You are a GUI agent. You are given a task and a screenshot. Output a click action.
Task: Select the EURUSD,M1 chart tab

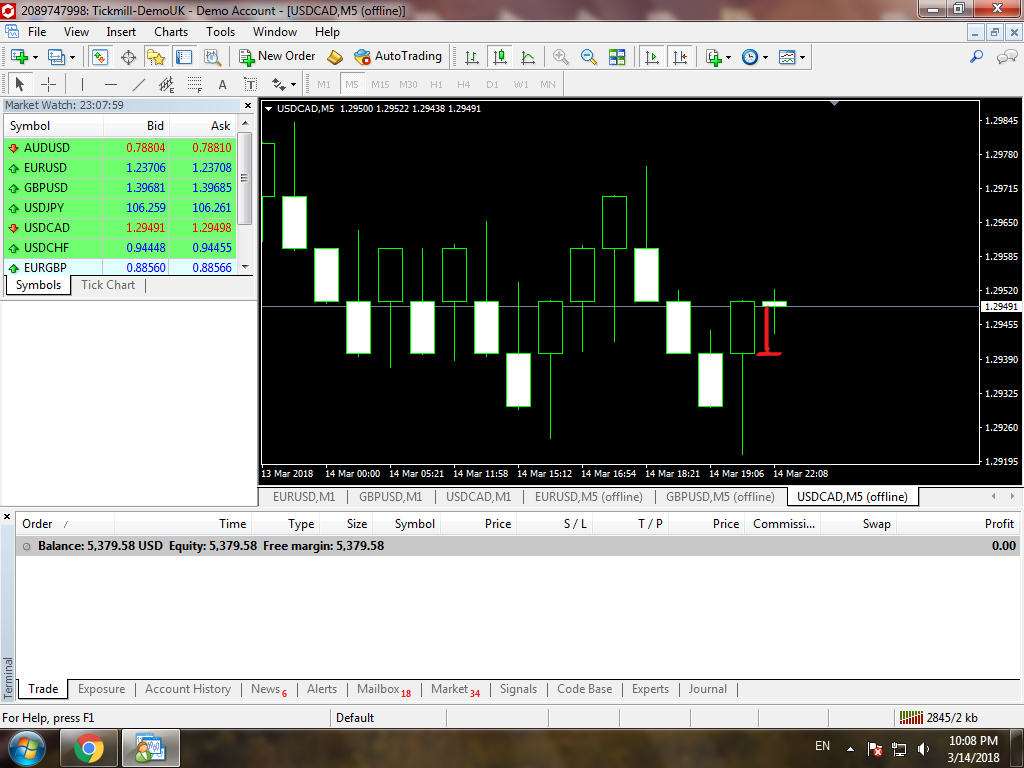point(304,497)
